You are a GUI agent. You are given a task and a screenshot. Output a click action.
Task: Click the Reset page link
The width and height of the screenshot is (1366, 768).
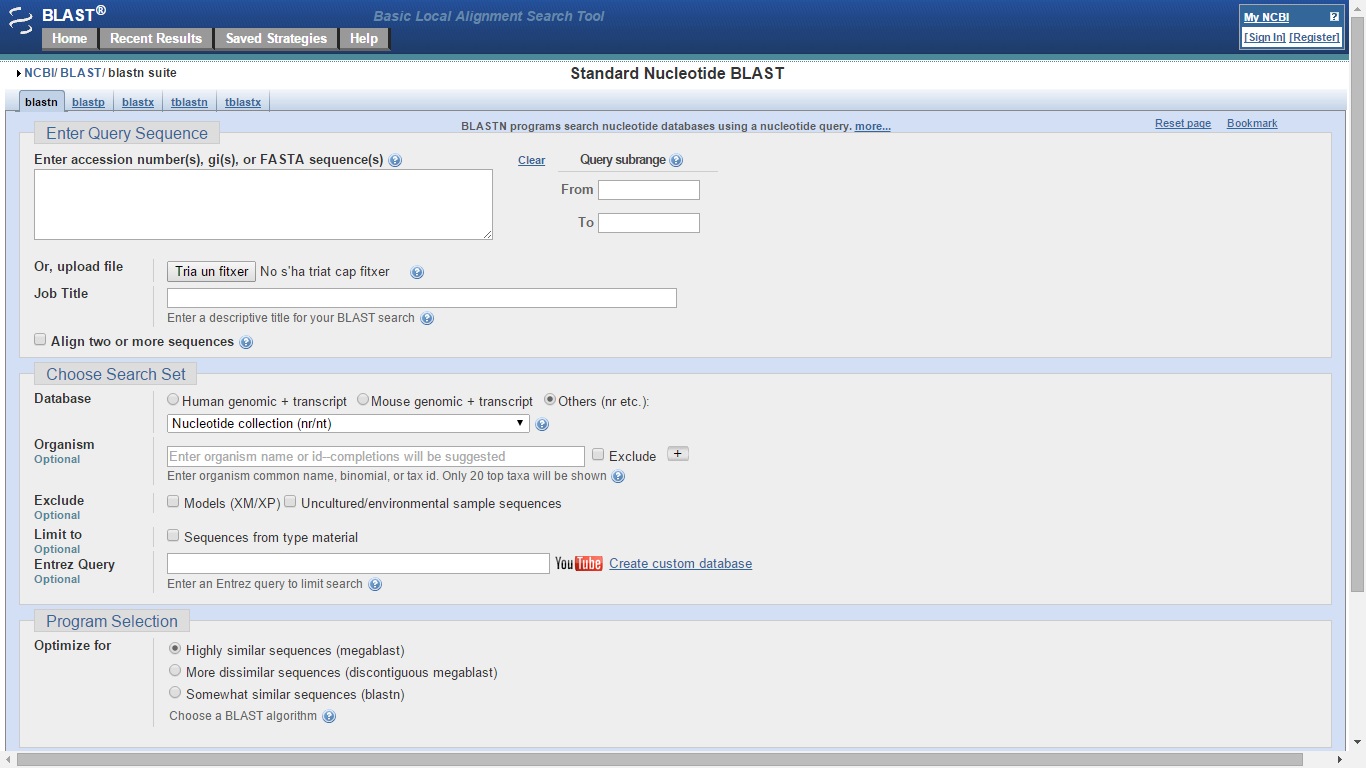click(x=1183, y=124)
